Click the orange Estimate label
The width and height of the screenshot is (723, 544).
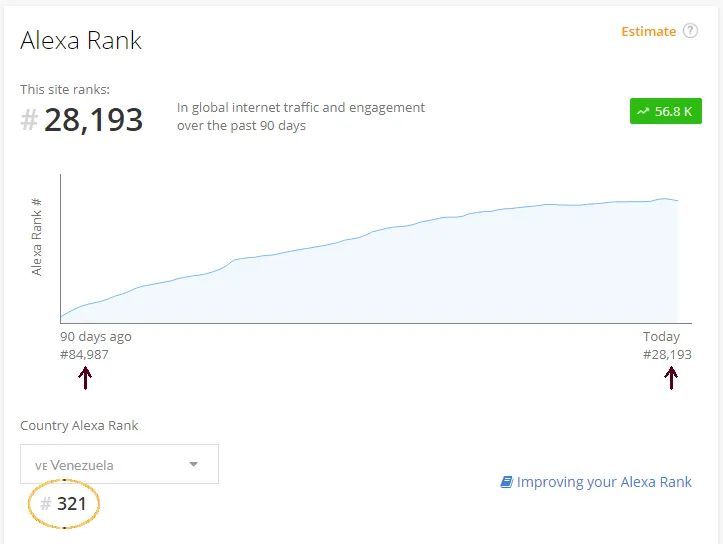648,31
